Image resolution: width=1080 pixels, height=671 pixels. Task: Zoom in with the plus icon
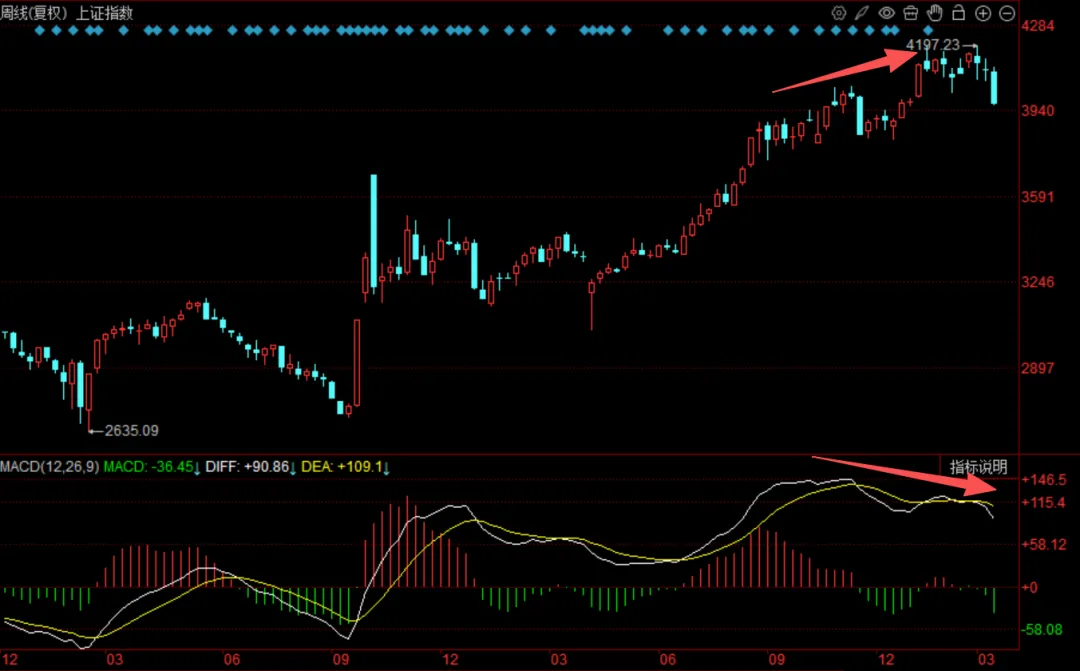(x=983, y=13)
